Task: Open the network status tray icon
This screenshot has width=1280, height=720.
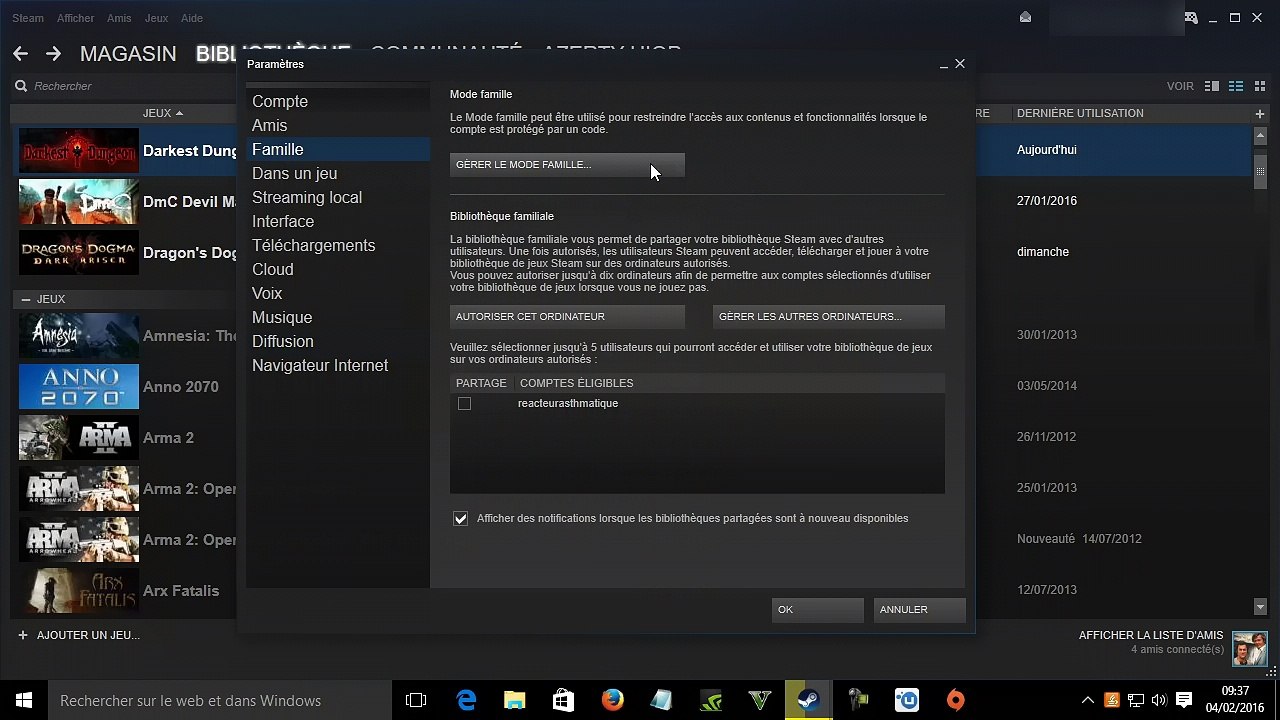Action: click(1136, 700)
